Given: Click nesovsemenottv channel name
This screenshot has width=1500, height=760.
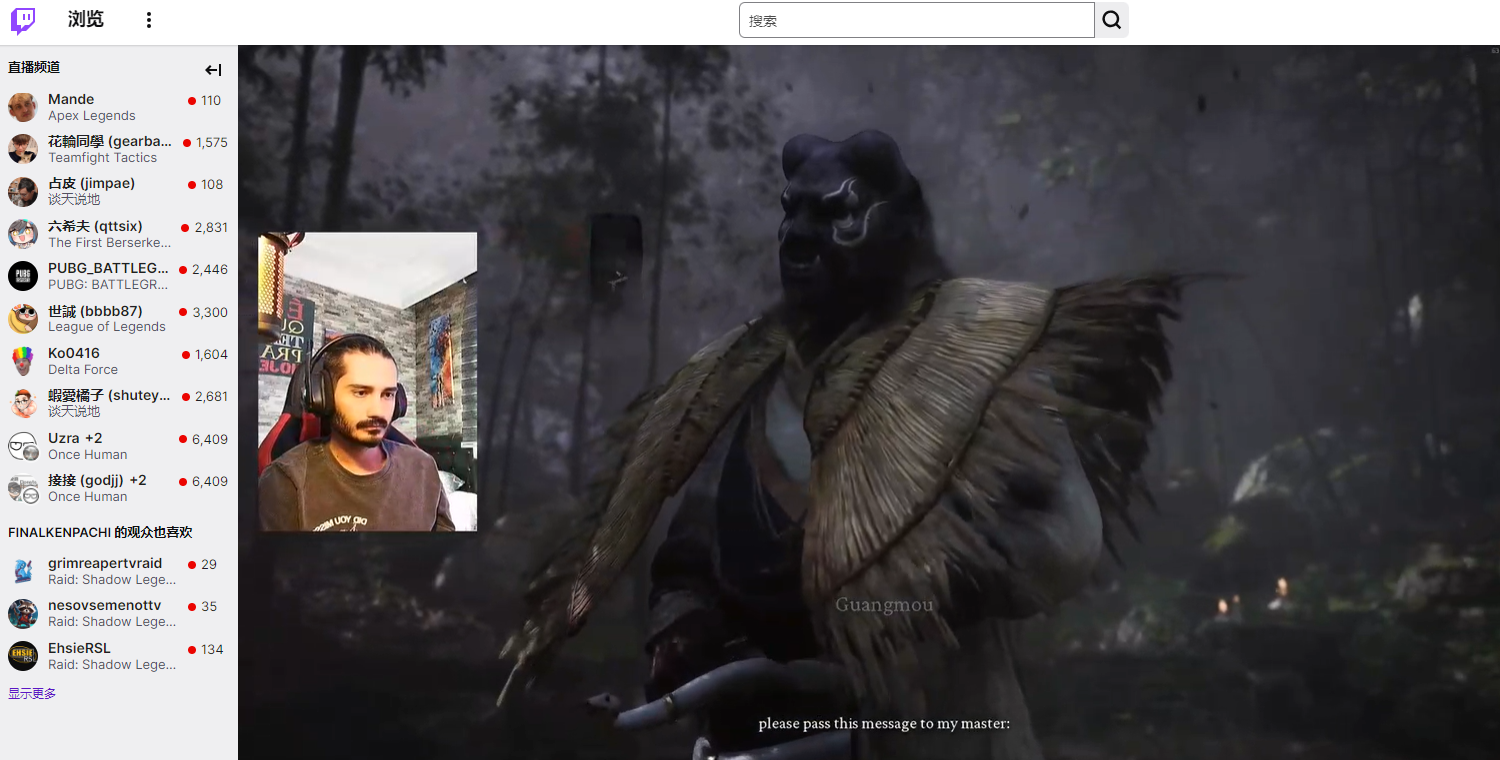Looking at the screenshot, I should click(105, 605).
